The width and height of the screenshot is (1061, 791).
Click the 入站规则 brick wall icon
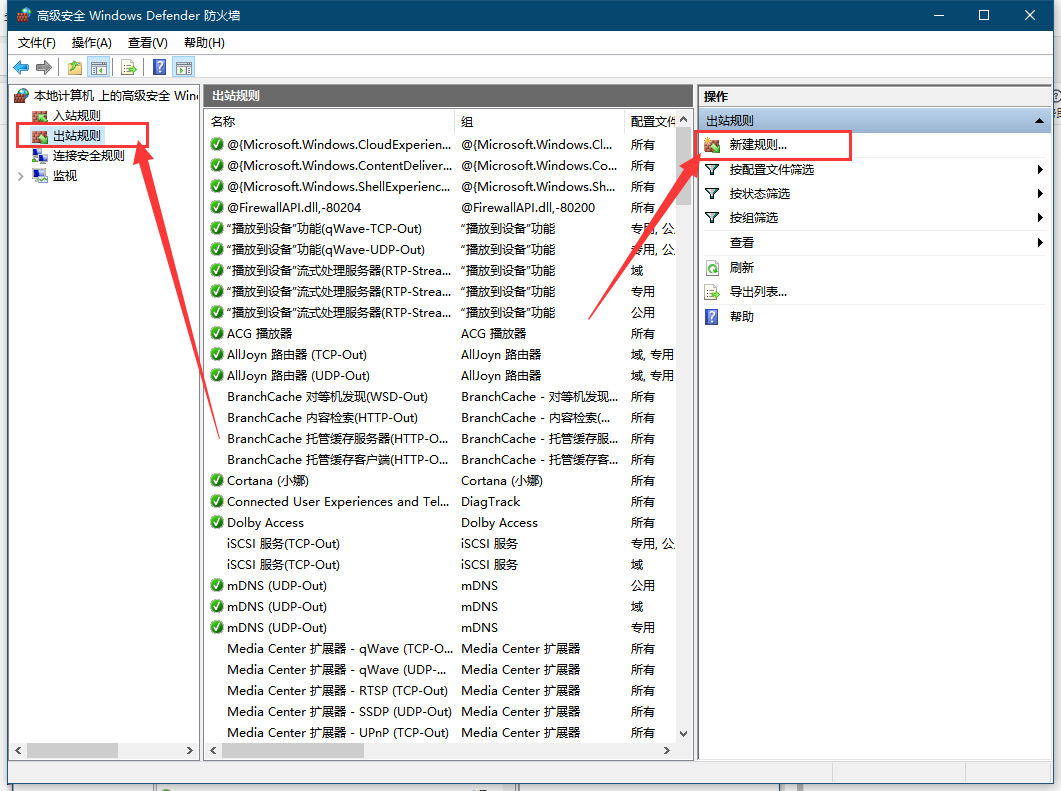point(40,116)
